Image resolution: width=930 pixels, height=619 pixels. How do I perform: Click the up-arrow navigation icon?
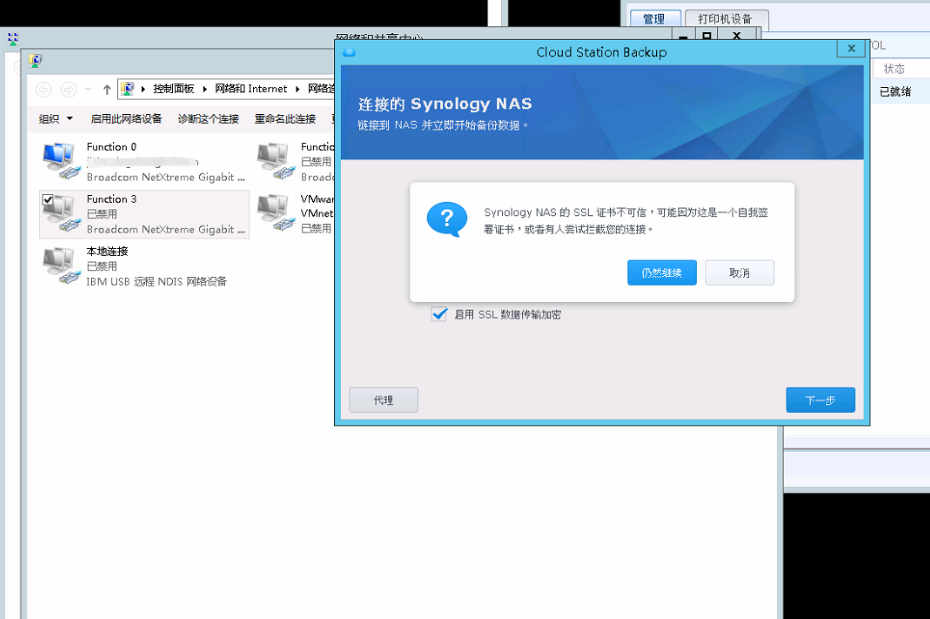point(107,89)
